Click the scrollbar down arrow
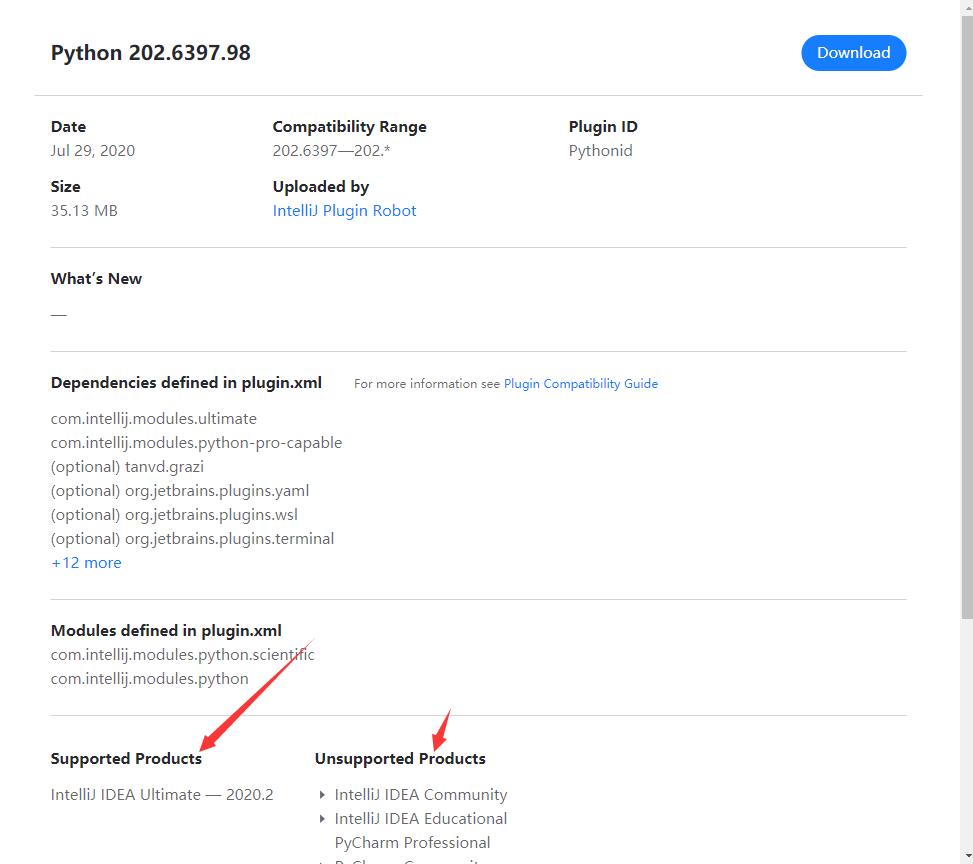Screen dimensions: 973x864 pos(967,857)
